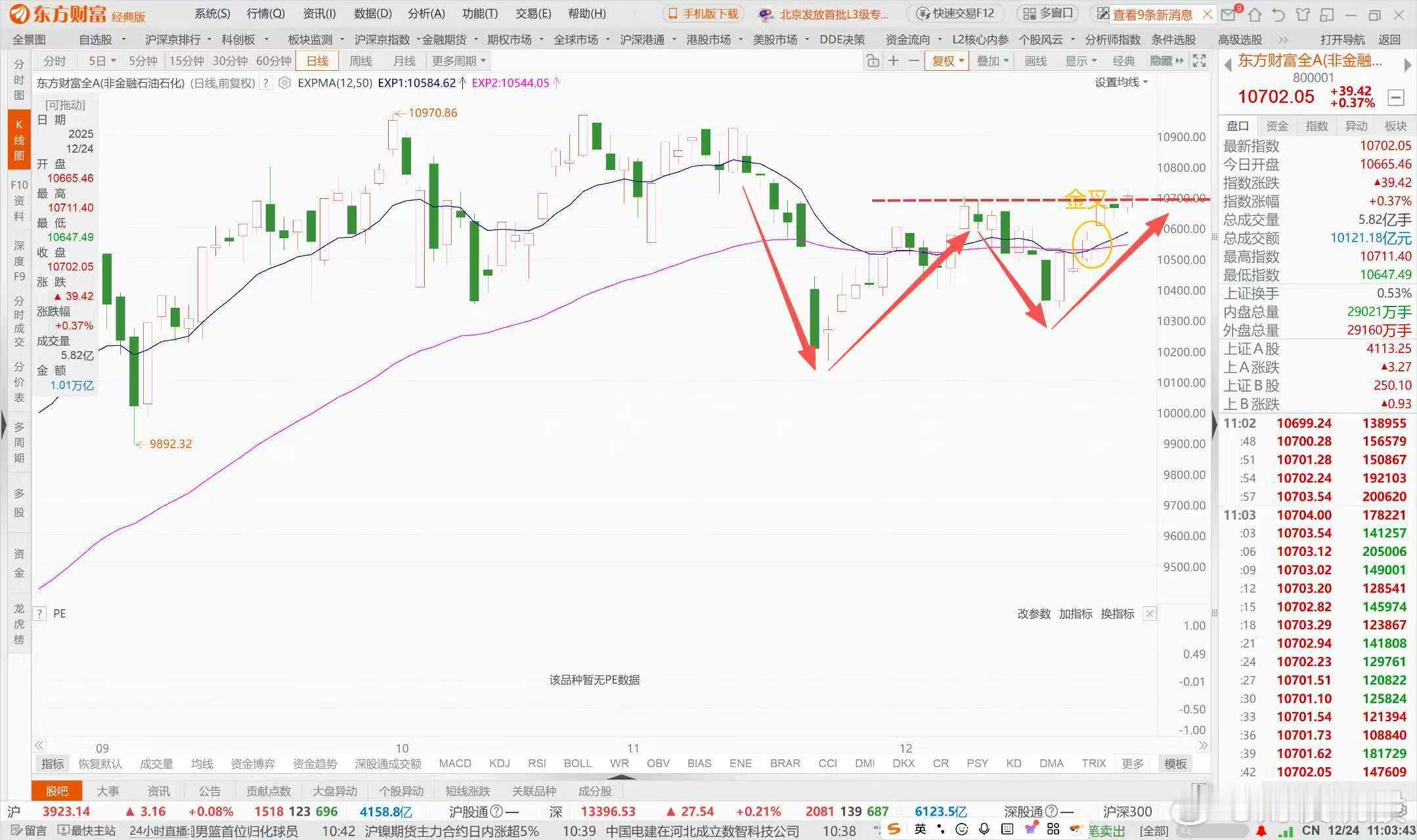The width and height of the screenshot is (1417, 840).
Task: Open 更多周期 period dropdown
Action: tap(458, 61)
